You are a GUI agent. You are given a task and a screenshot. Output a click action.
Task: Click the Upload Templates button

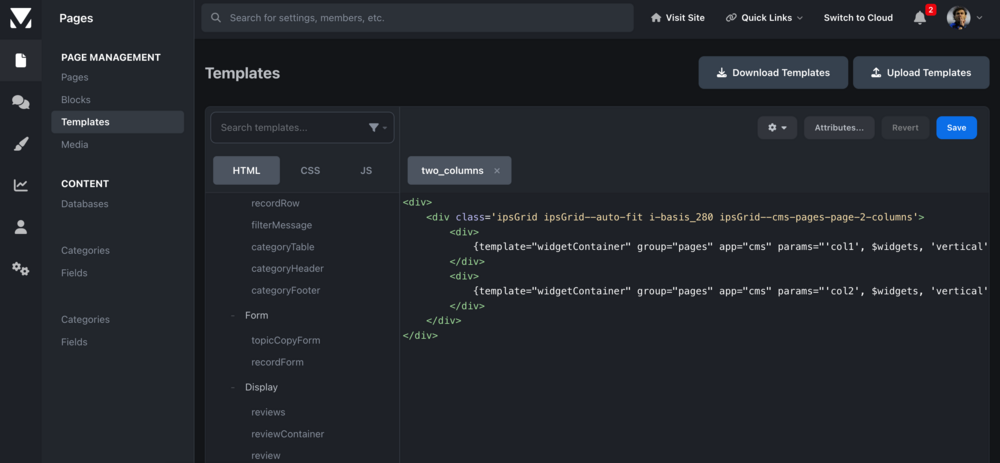coord(921,73)
